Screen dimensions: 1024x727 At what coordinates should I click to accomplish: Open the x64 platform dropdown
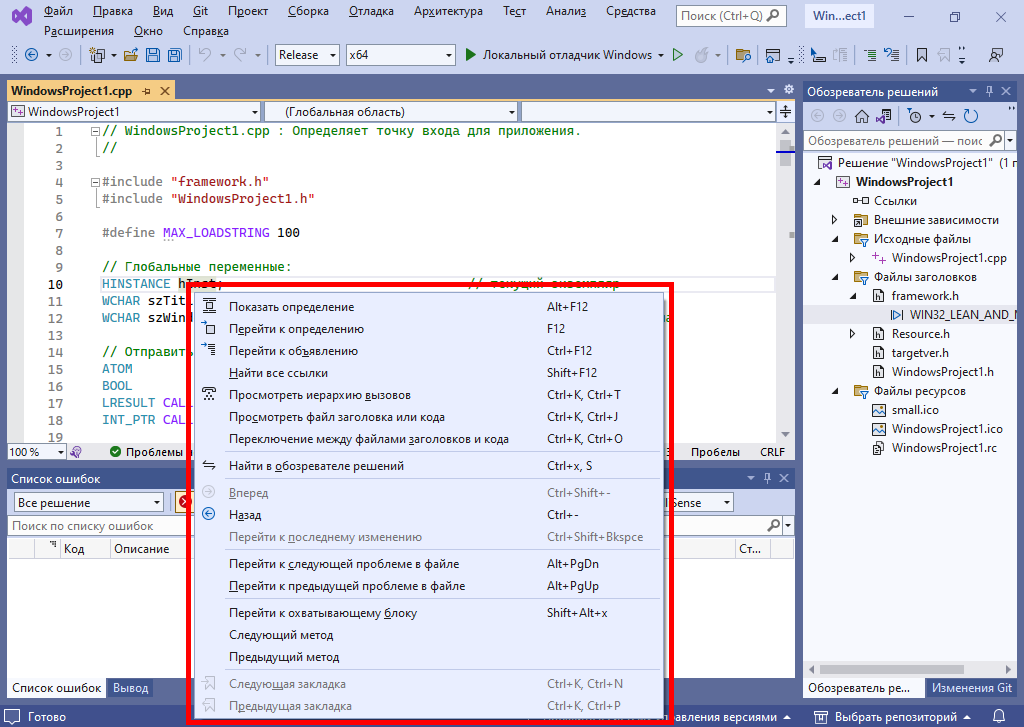[x=400, y=55]
